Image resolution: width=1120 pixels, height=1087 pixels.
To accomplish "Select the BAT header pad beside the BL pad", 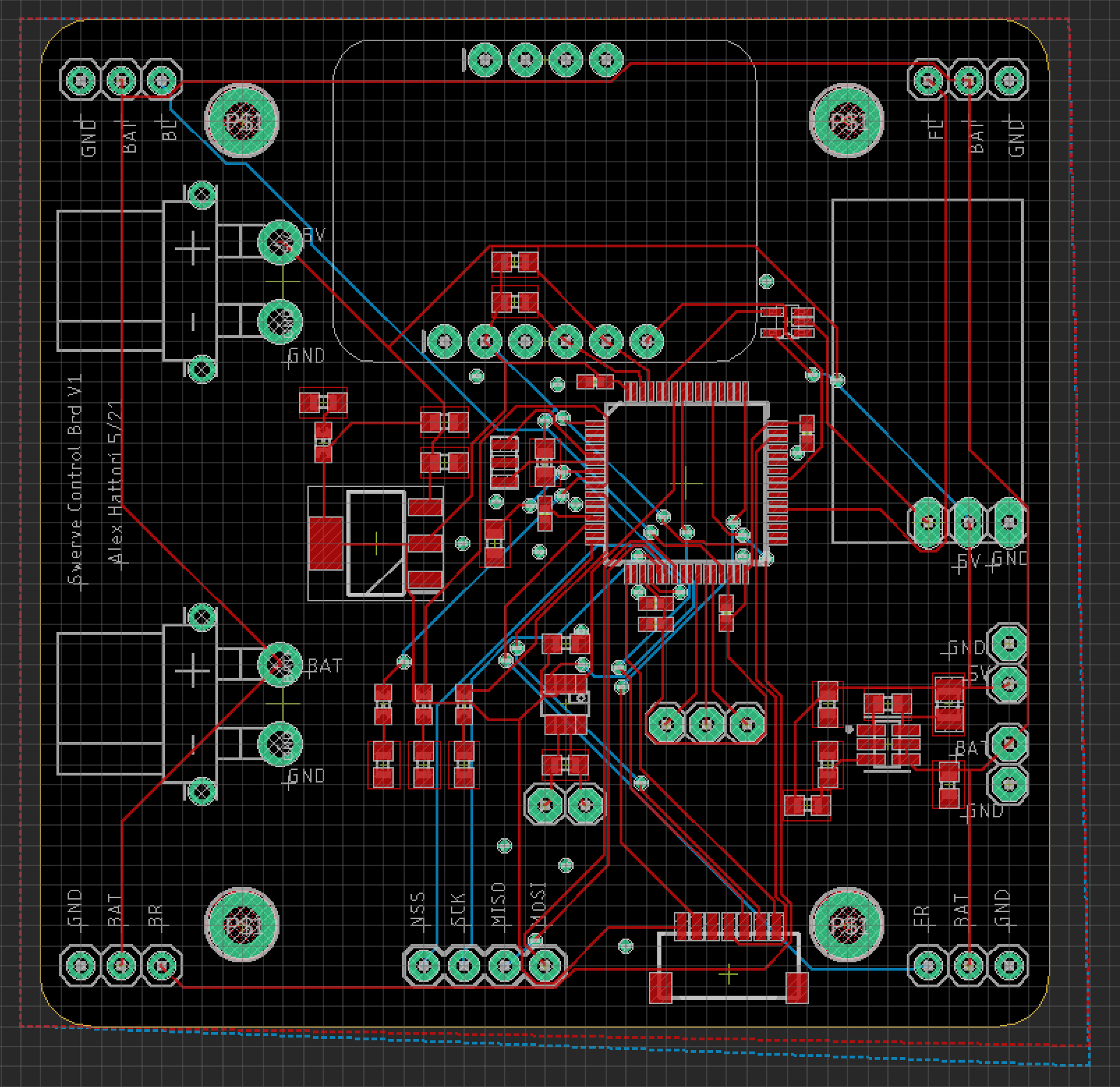I will point(122,81).
